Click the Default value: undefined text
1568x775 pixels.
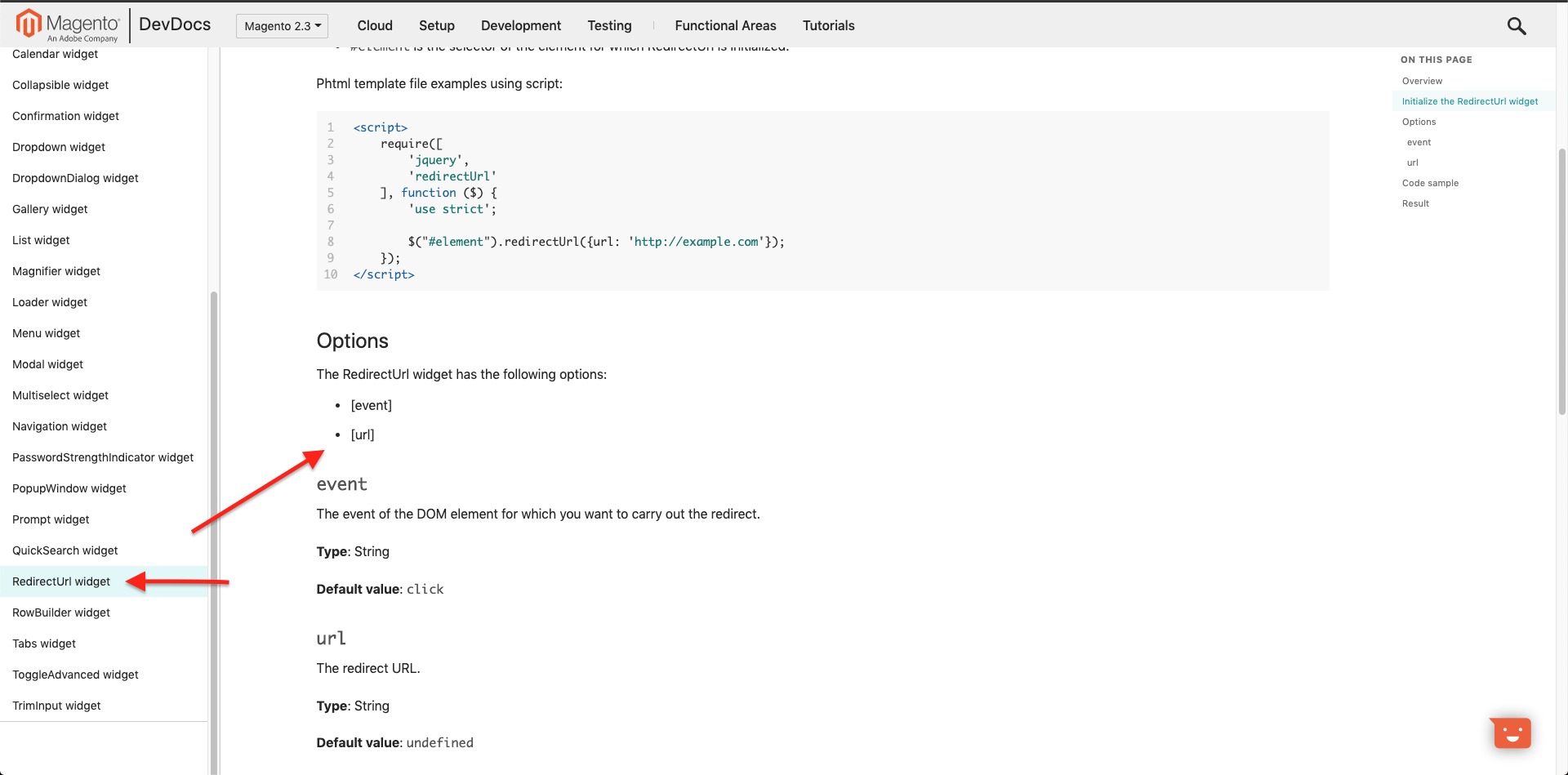394,742
